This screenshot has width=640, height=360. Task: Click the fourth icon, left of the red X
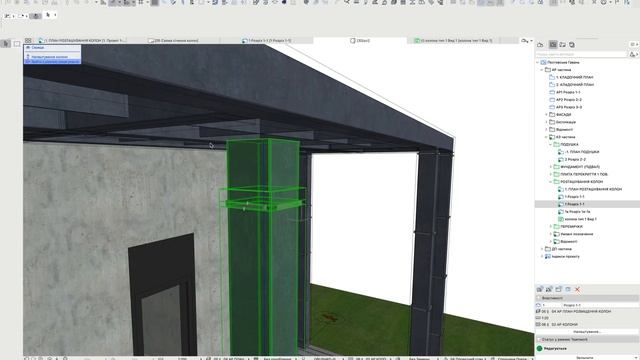[x=568, y=289]
